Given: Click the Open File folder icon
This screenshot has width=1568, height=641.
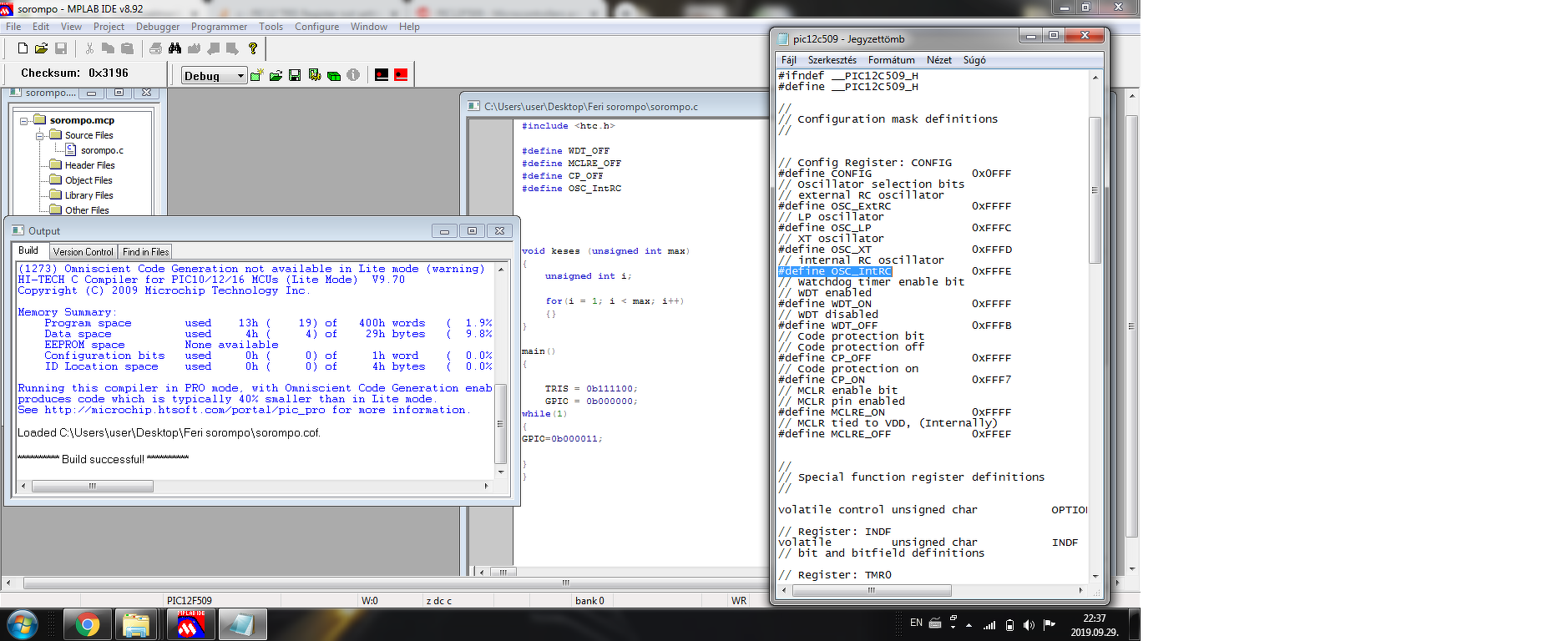Looking at the screenshot, I should click(41, 48).
